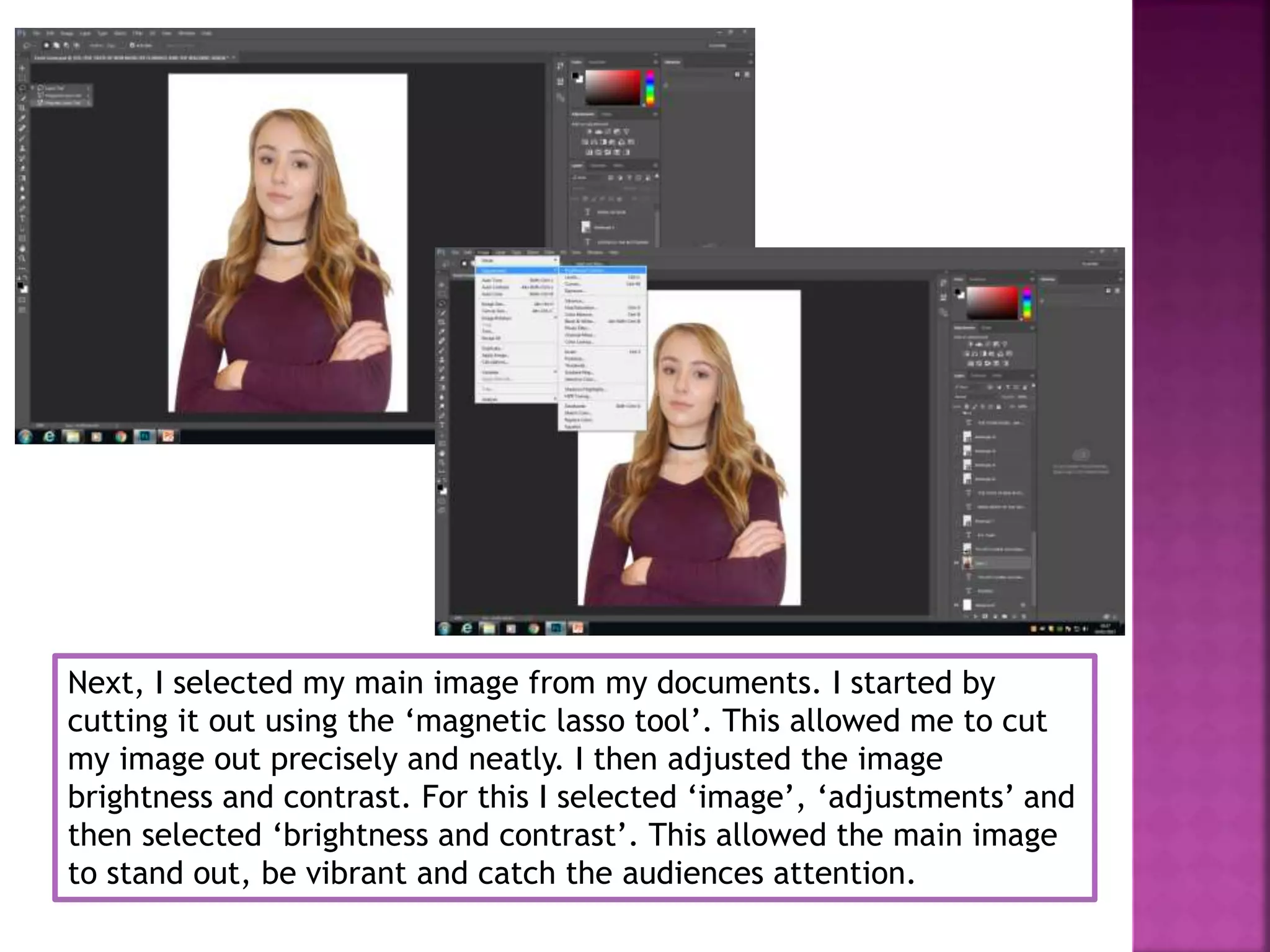The width and height of the screenshot is (1270, 952).
Task: Toggle eye icon of the highlighted photo layer
Action: (x=956, y=563)
